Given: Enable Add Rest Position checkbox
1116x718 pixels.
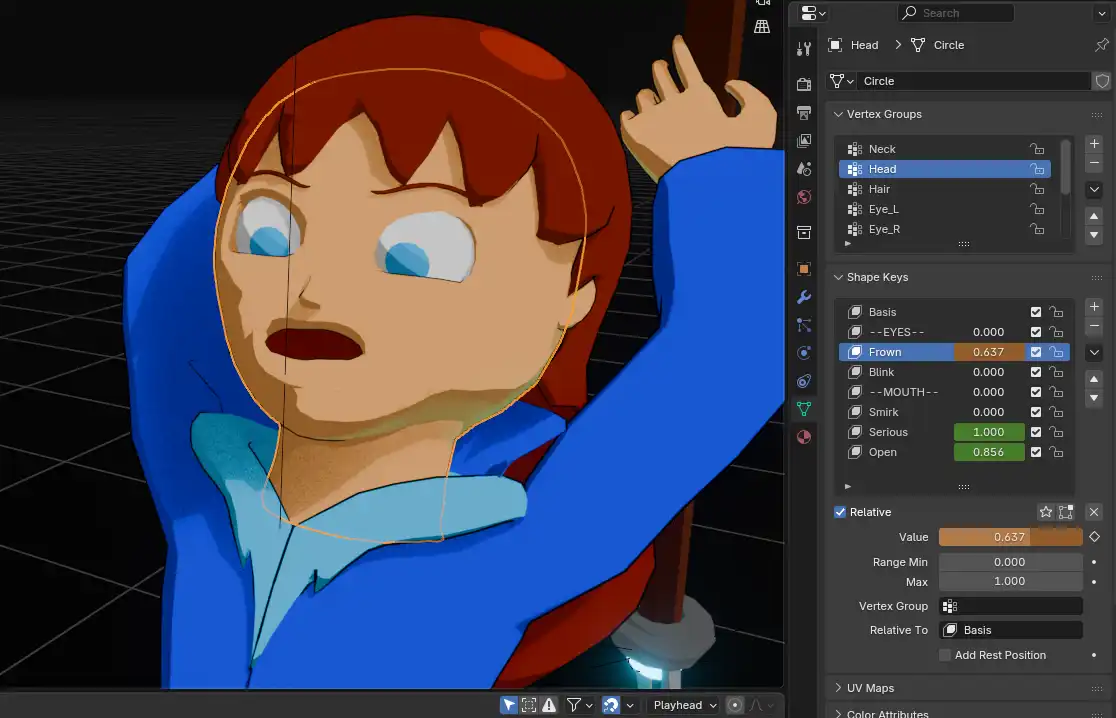Looking at the screenshot, I should (945, 655).
